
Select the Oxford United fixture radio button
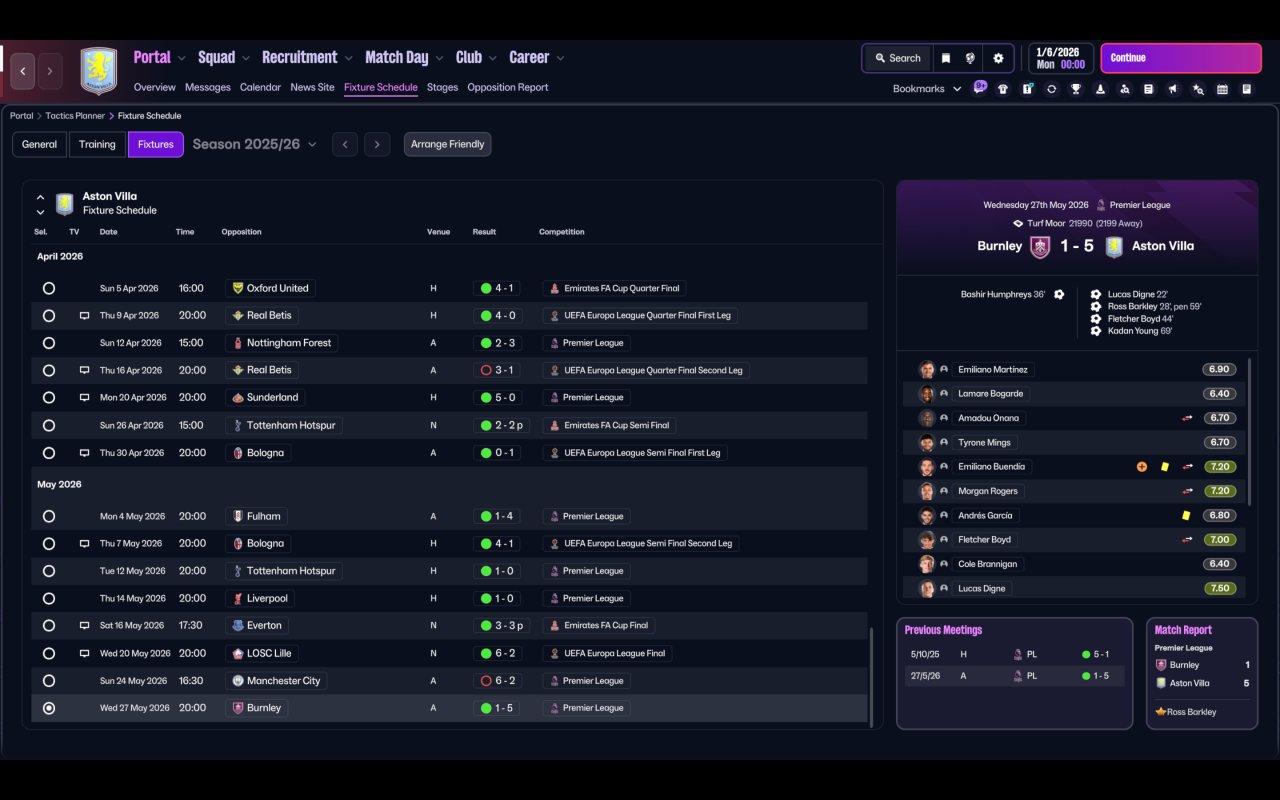[x=49, y=288]
